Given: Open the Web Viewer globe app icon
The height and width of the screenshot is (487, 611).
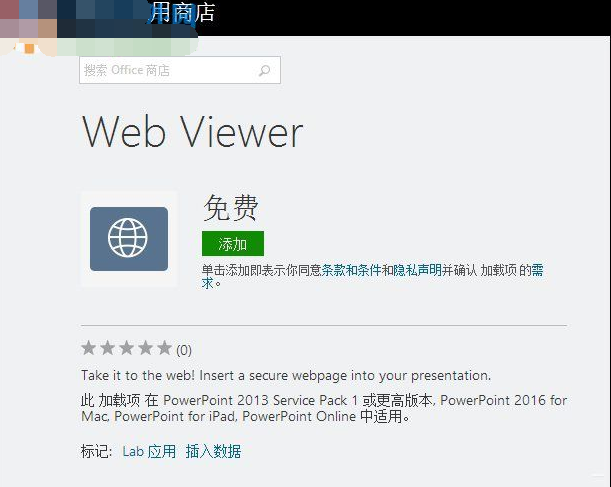Looking at the screenshot, I should [x=129, y=239].
